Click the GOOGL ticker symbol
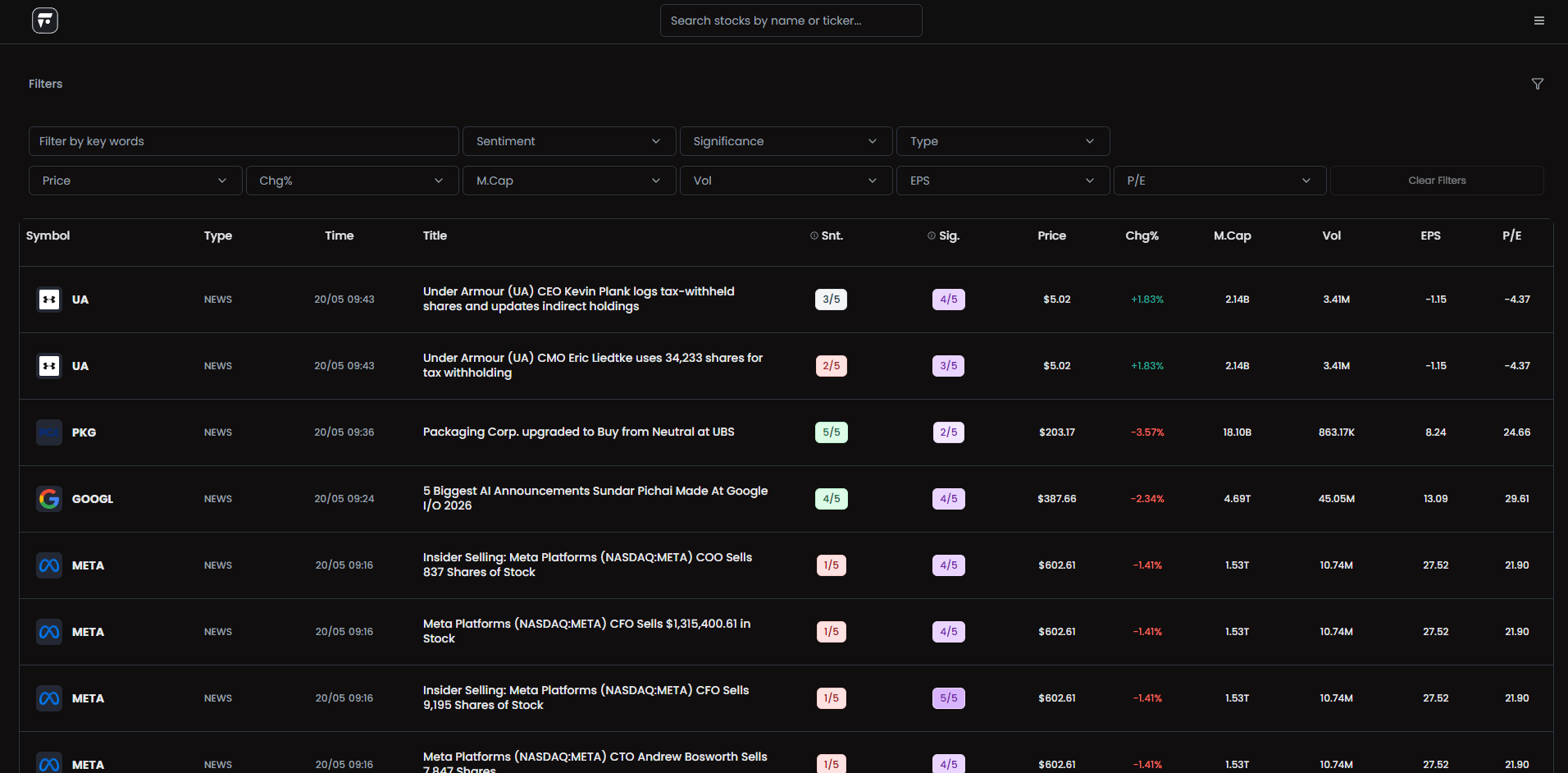 [x=93, y=499]
